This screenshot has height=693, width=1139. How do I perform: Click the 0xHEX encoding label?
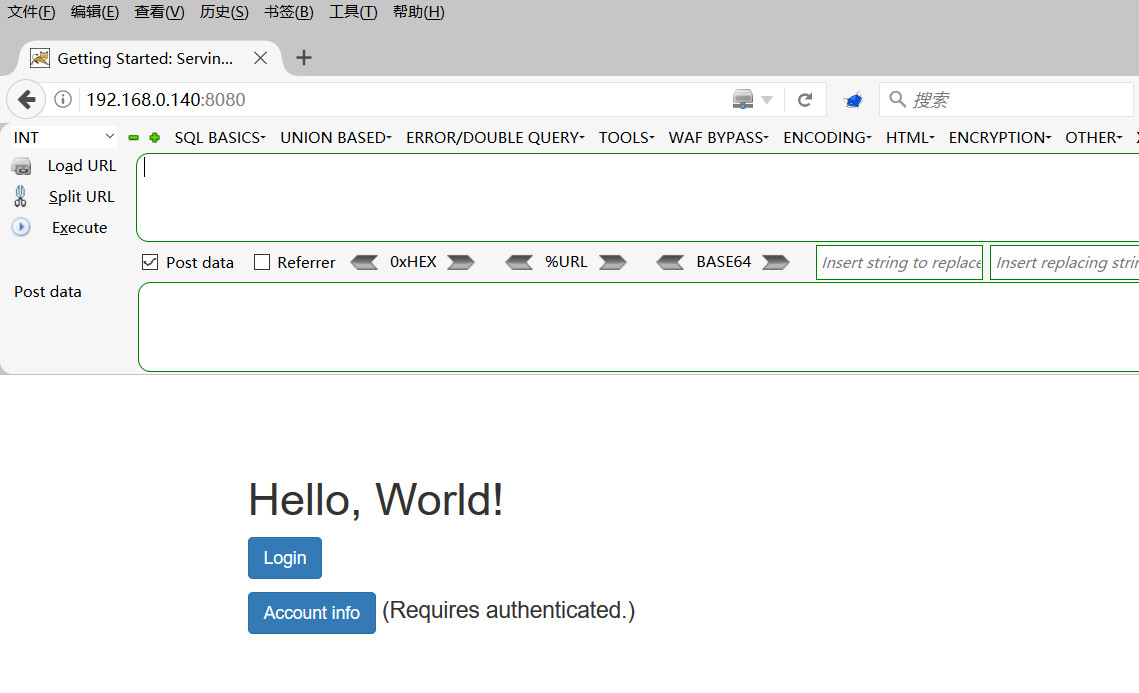[413, 262]
